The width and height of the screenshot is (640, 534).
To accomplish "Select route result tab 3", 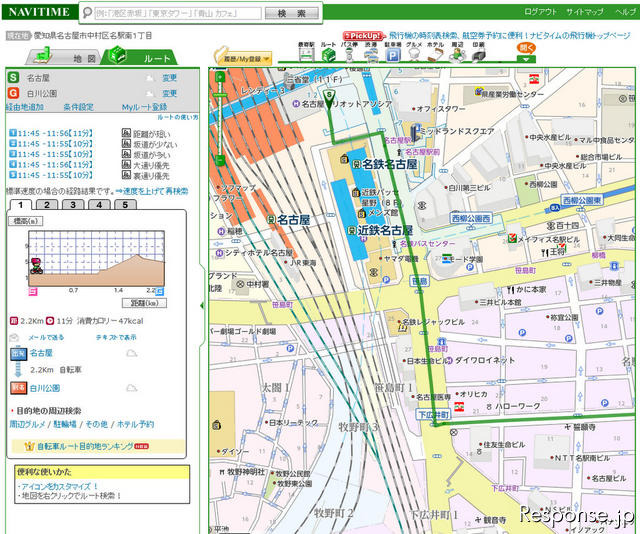I will click(73, 205).
